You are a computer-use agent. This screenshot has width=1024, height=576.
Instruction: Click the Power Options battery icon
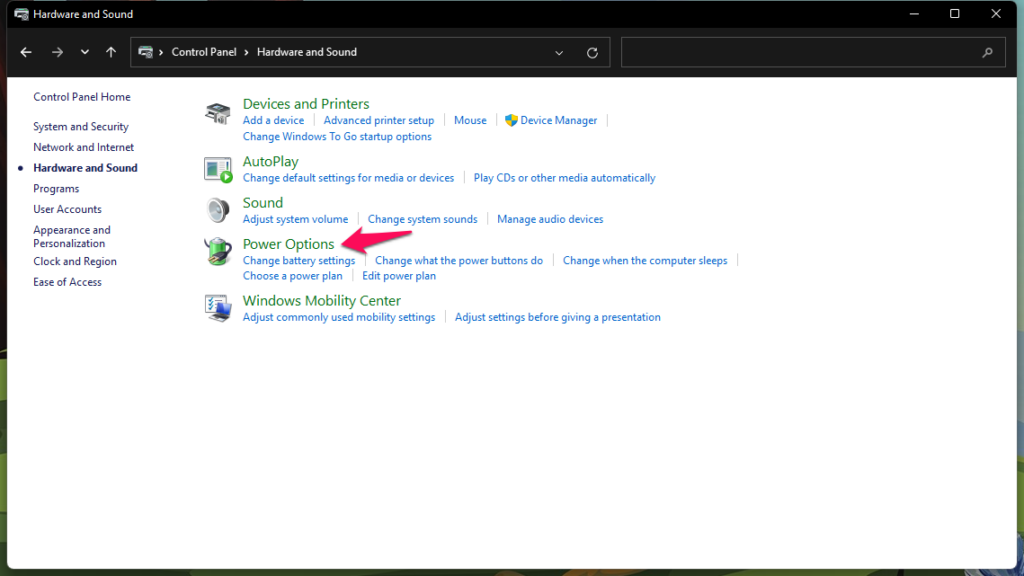[217, 251]
